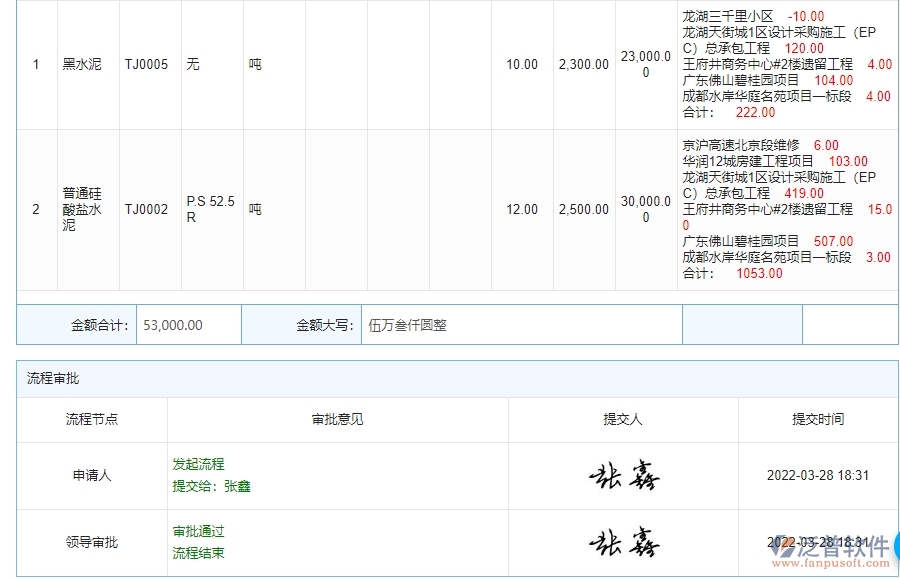Screen dimensions: 900x579
Task: Open the 发起流程 link in approval flow
Action: tap(197, 464)
